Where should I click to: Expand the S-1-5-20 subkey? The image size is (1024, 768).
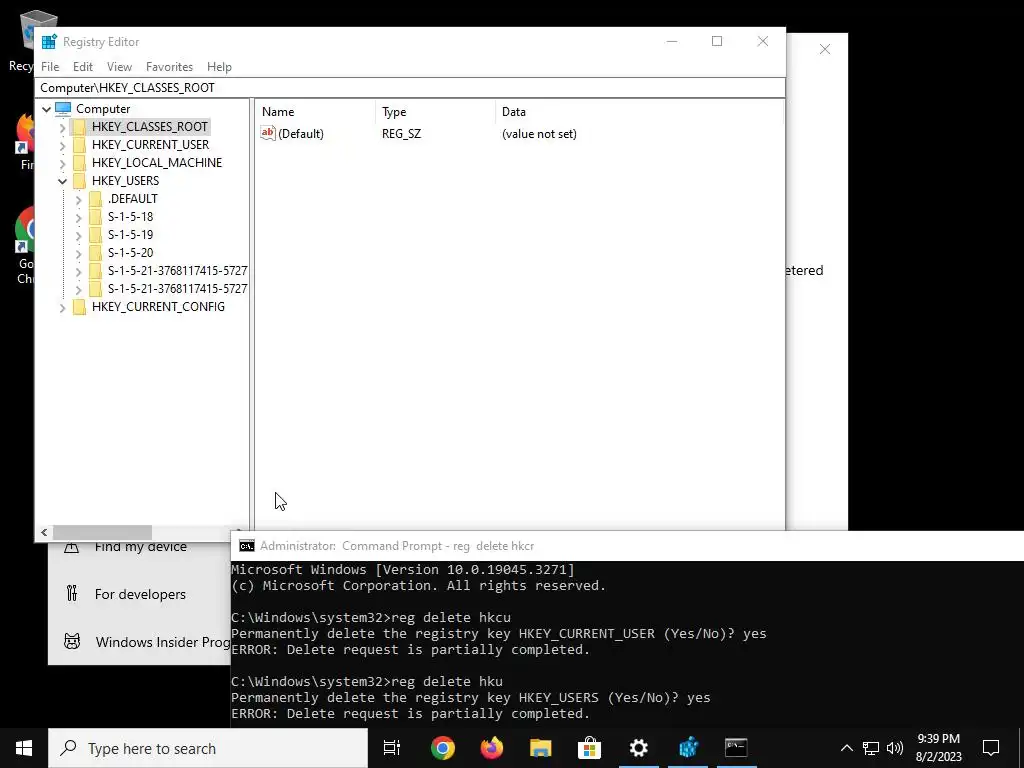tap(78, 253)
